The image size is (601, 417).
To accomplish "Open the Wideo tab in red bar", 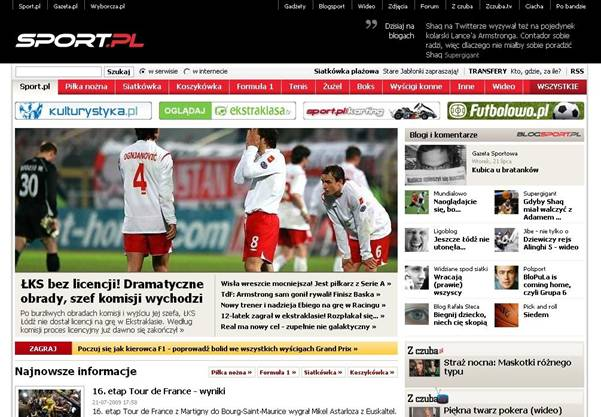I will click(x=504, y=87).
